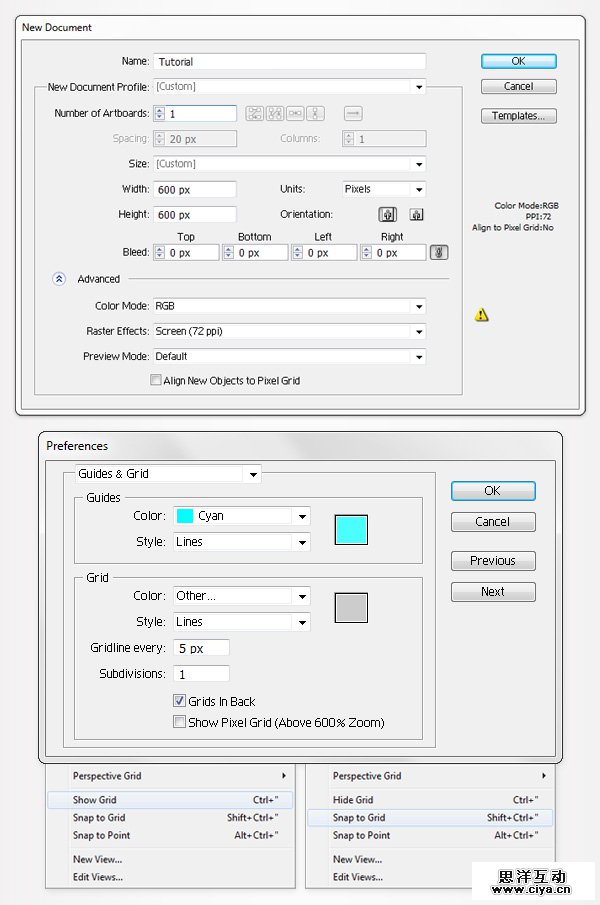600x905 pixels.
Task: Click the bleed link chain icon
Action: [438, 253]
